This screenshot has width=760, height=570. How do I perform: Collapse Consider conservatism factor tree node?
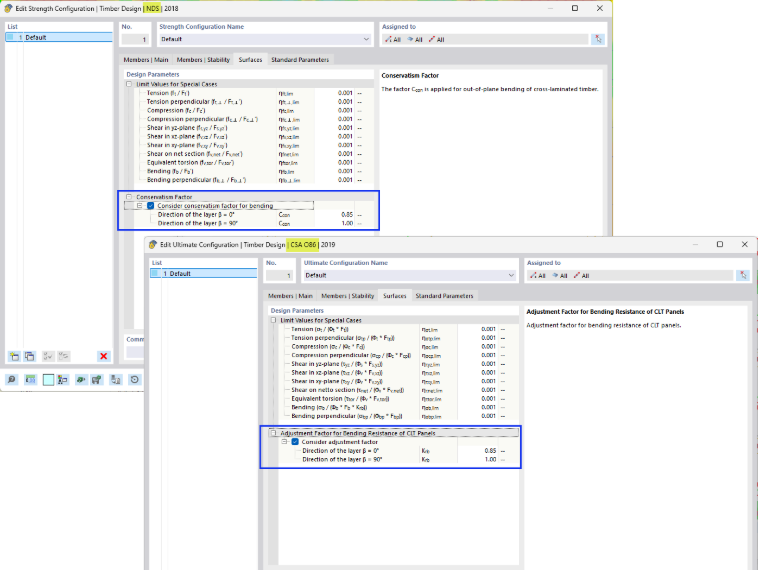click(140, 206)
